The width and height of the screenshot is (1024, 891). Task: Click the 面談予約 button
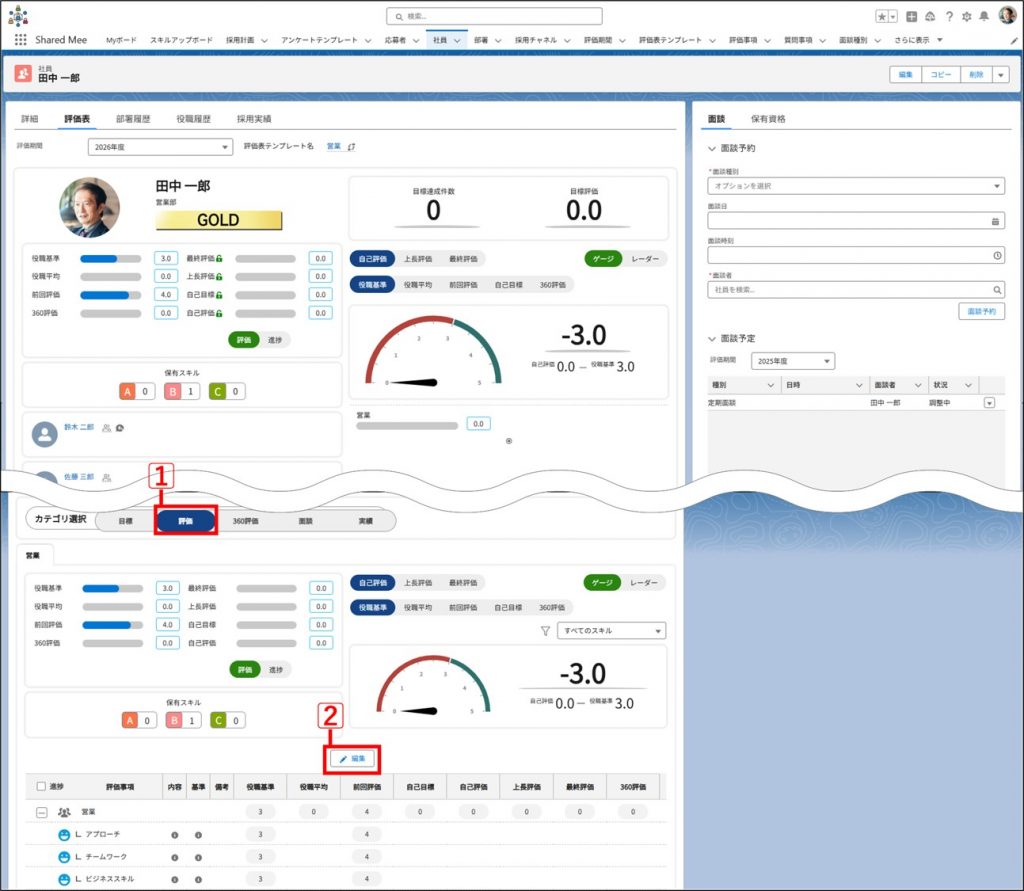pos(981,311)
